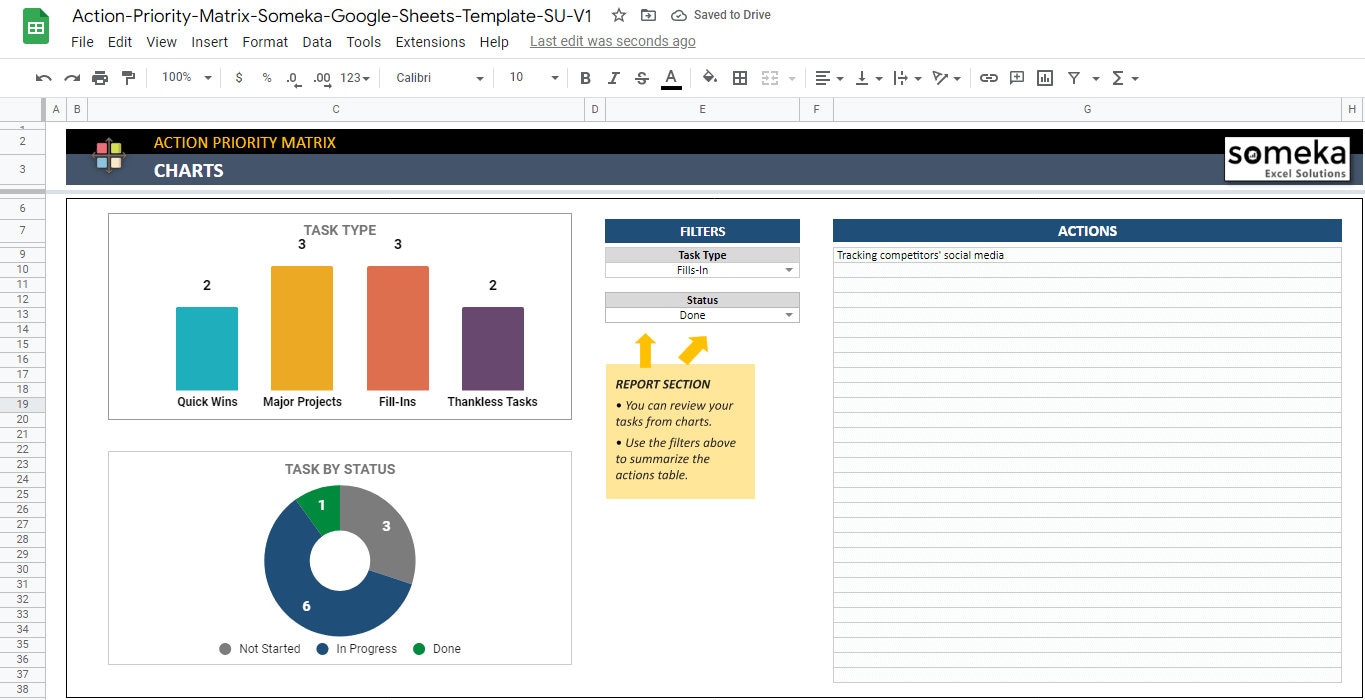Apply the paint format tool
1365x700 pixels.
[128, 77]
